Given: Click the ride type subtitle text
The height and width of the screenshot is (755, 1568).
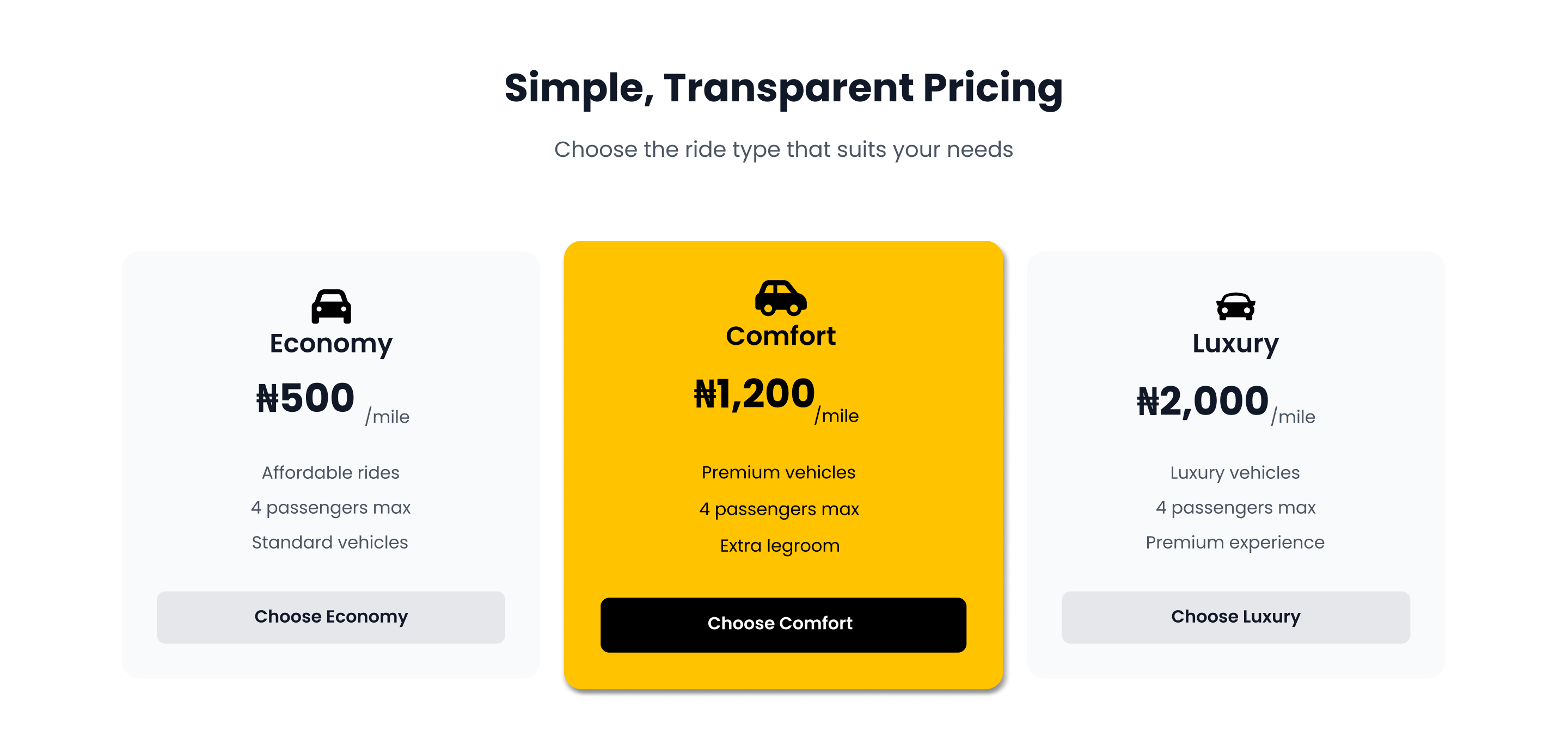Looking at the screenshot, I should coord(783,150).
